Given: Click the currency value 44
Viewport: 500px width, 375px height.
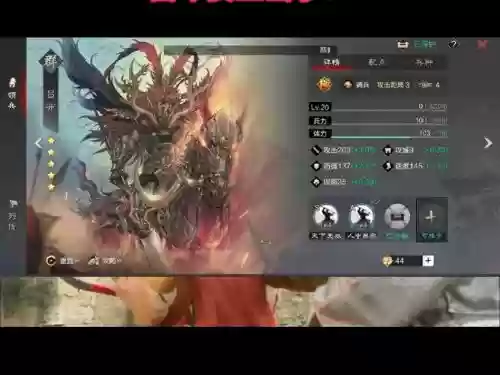Looking at the screenshot, I should click(x=400, y=261).
